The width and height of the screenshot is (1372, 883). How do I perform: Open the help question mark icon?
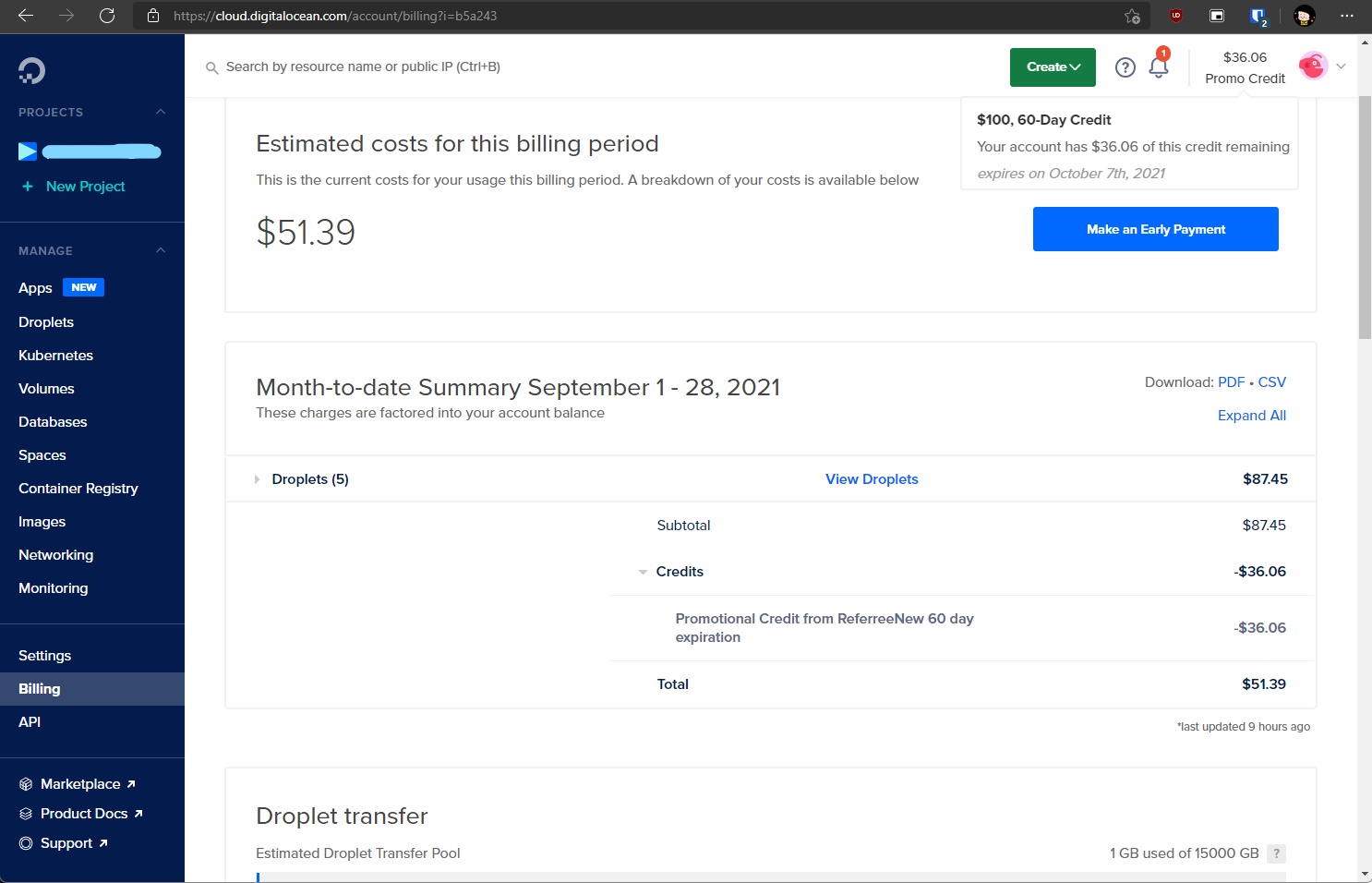(x=1125, y=67)
